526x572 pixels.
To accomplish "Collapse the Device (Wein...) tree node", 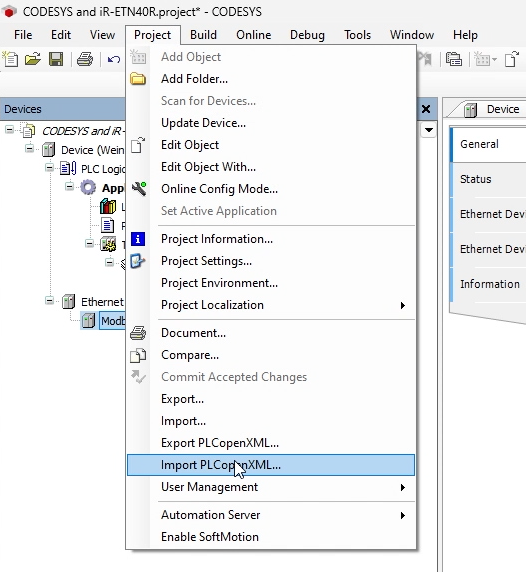I will coord(29,148).
